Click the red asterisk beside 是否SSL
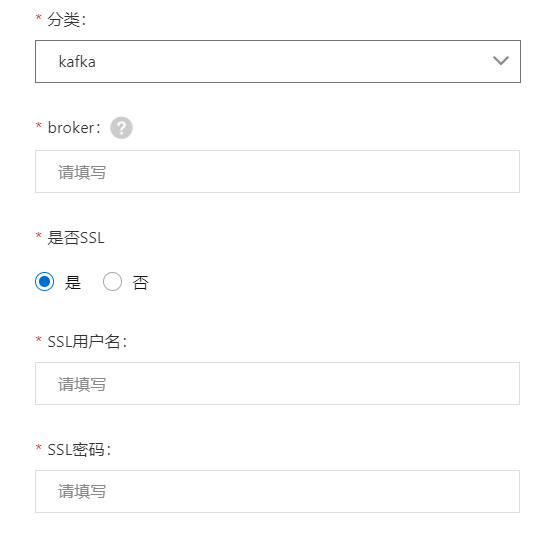The width and height of the screenshot is (560, 536). 39,235
